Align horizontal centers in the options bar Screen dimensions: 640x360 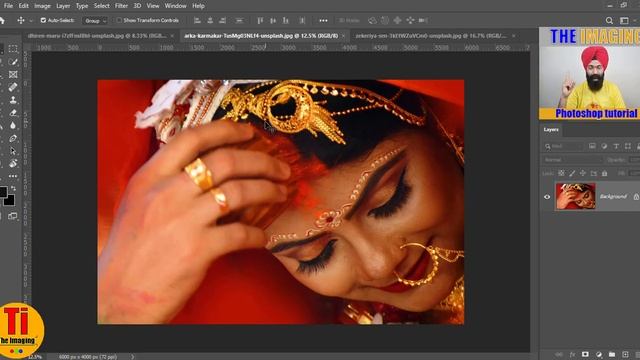click(210, 20)
